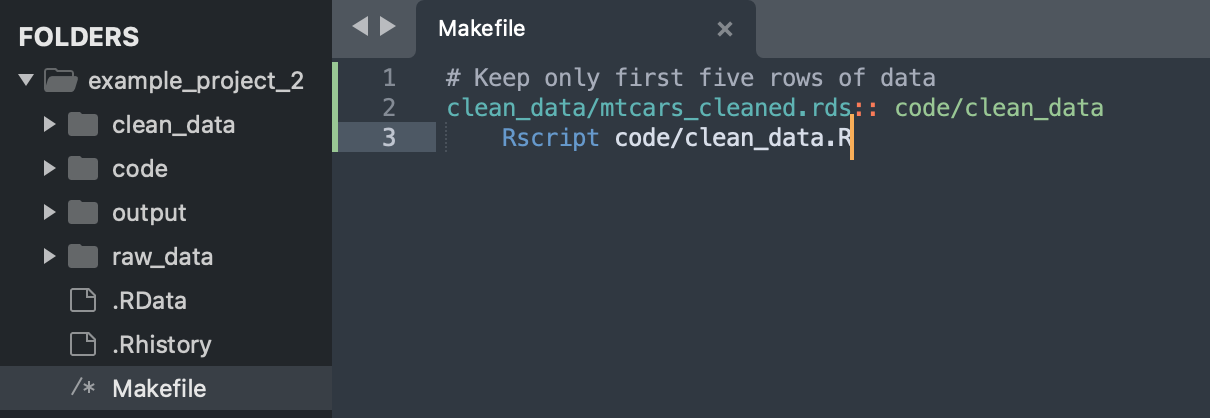Click the .Rhistory file icon
The height and width of the screenshot is (418, 1210).
(82, 345)
